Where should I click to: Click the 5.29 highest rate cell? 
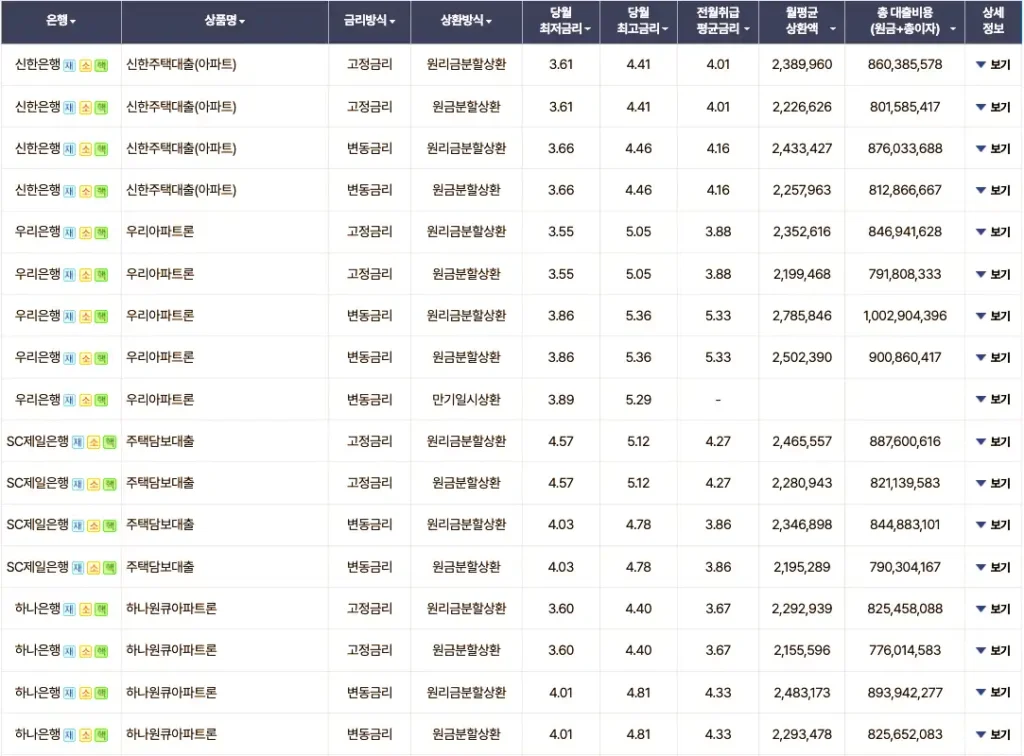(x=639, y=400)
